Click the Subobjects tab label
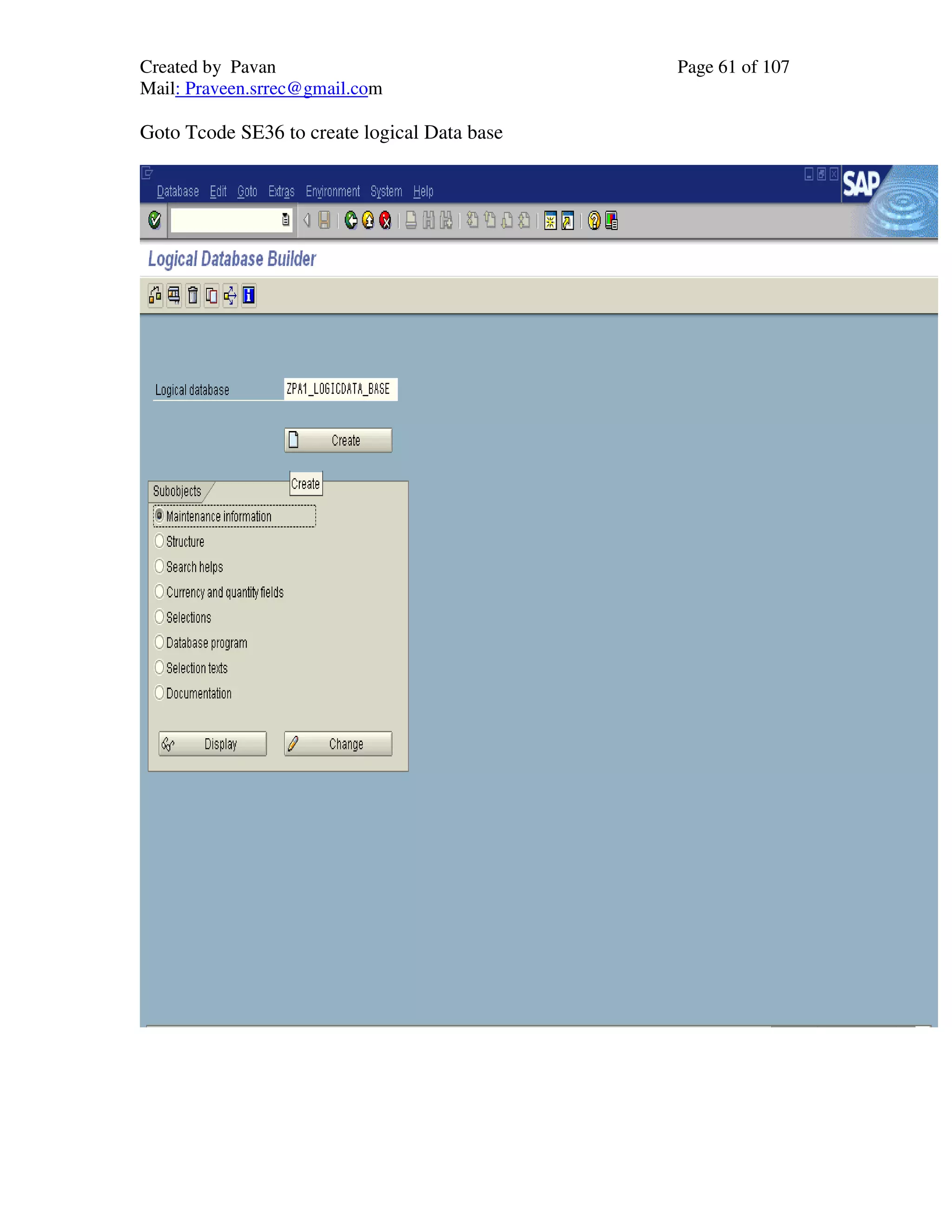Screen dimensions: 952x1232 (x=177, y=491)
